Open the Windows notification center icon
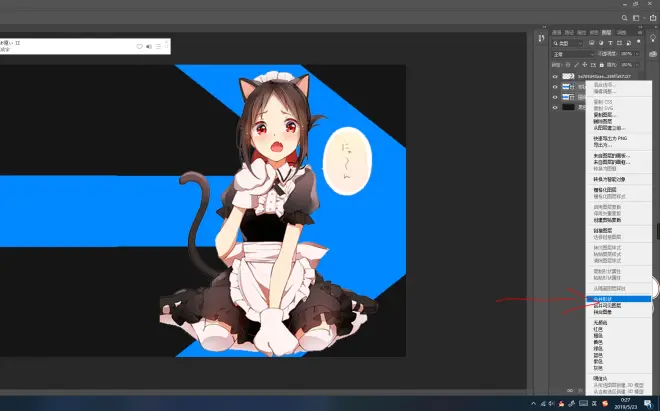 pos(648,403)
